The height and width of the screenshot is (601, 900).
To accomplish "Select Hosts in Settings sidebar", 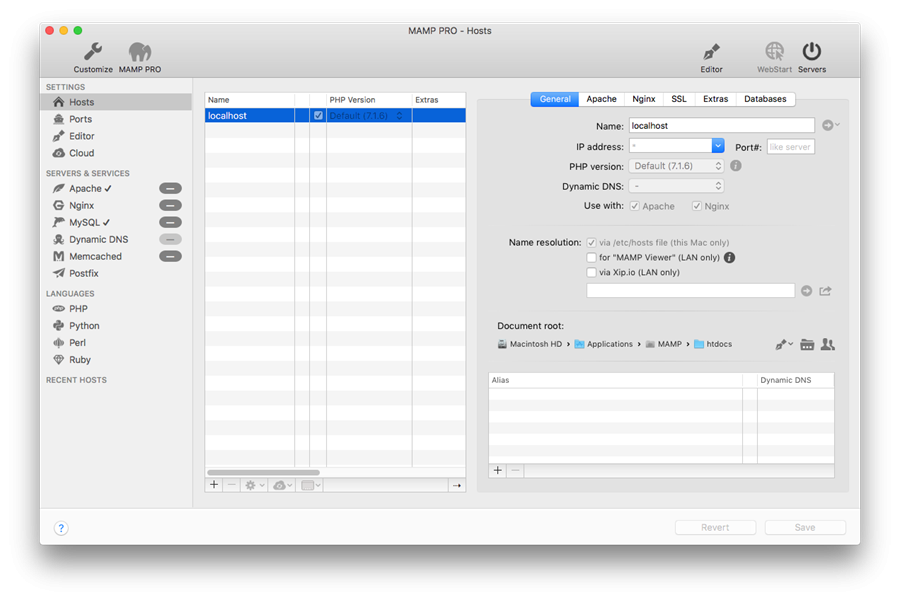I will click(x=116, y=102).
